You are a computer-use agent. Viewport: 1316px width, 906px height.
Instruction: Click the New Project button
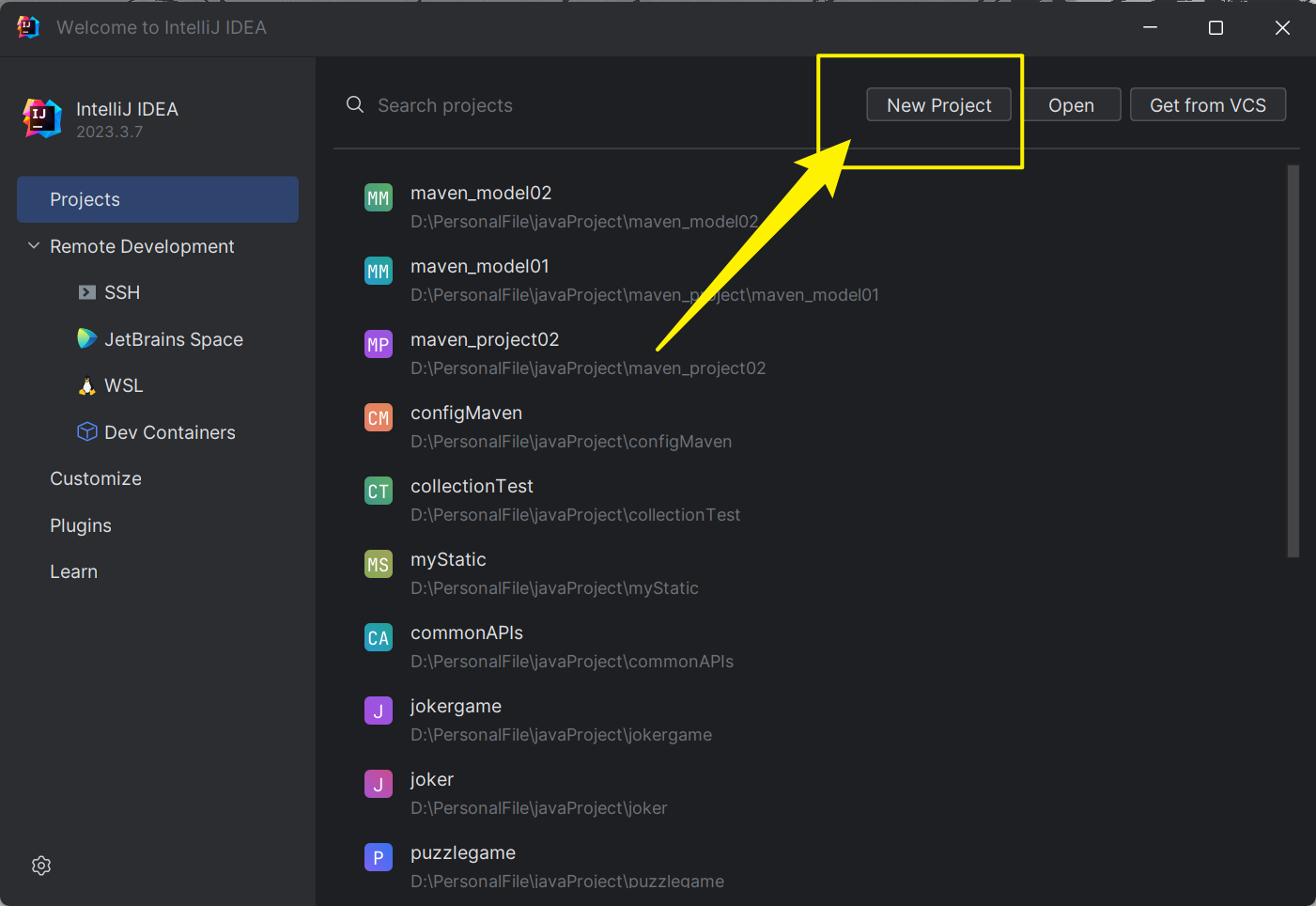[x=938, y=105]
